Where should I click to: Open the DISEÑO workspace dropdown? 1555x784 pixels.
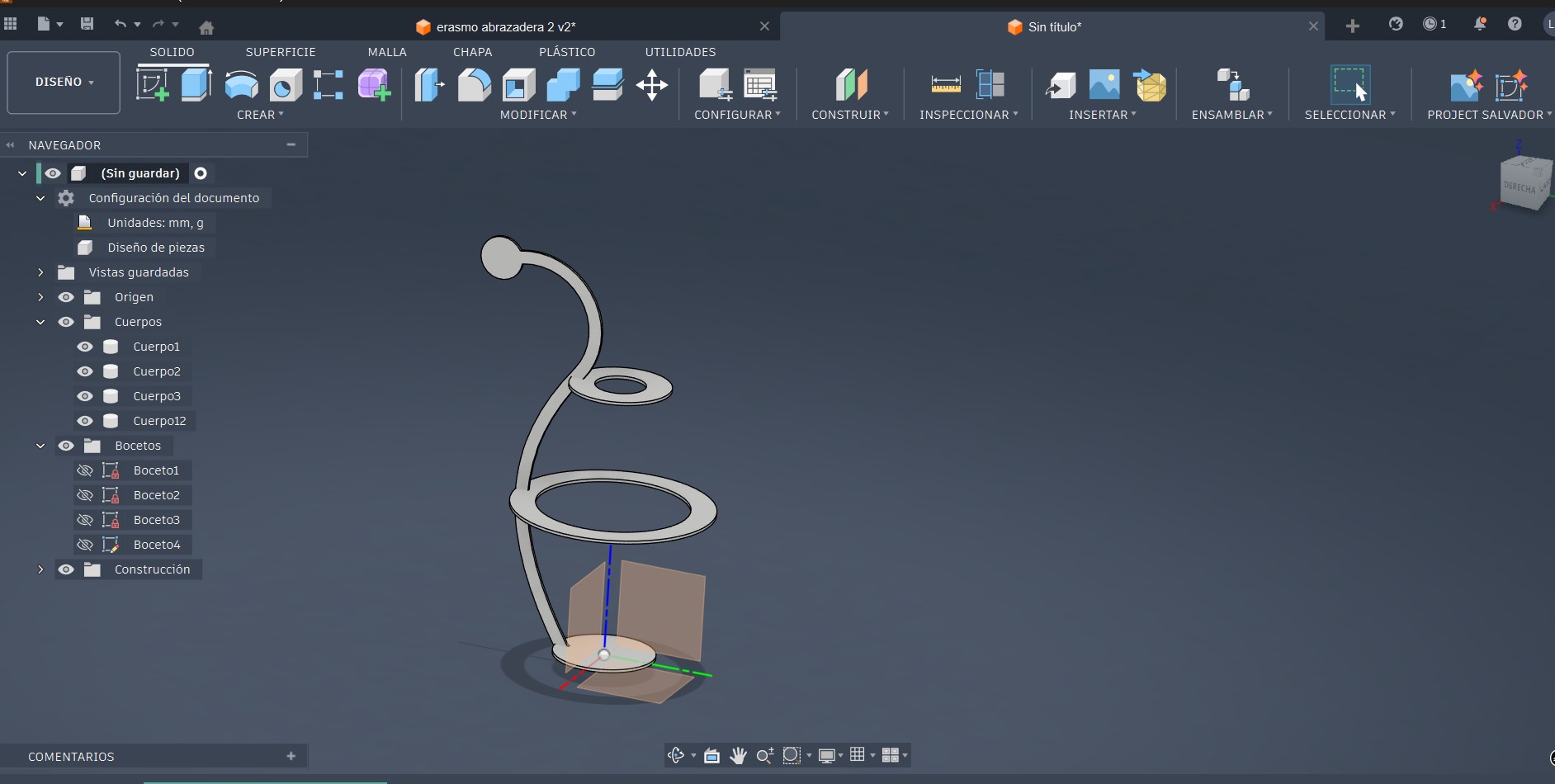[64, 83]
